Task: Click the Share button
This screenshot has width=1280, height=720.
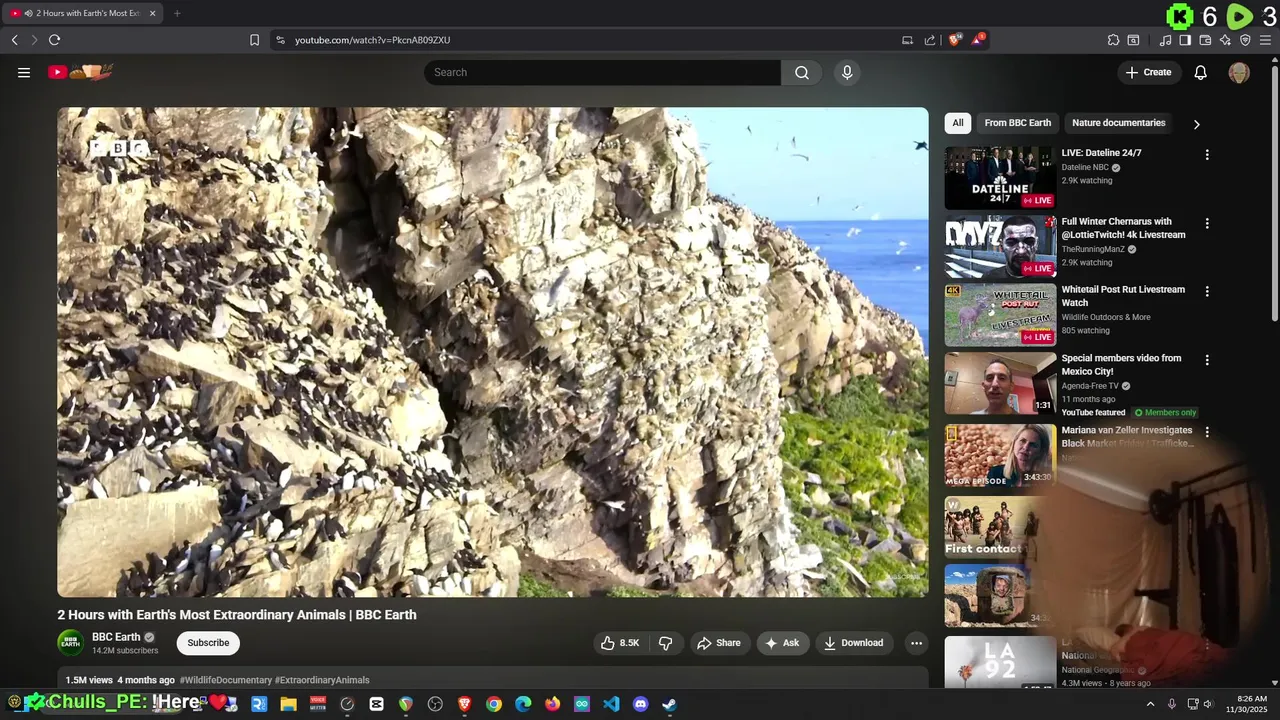Action: click(x=719, y=643)
